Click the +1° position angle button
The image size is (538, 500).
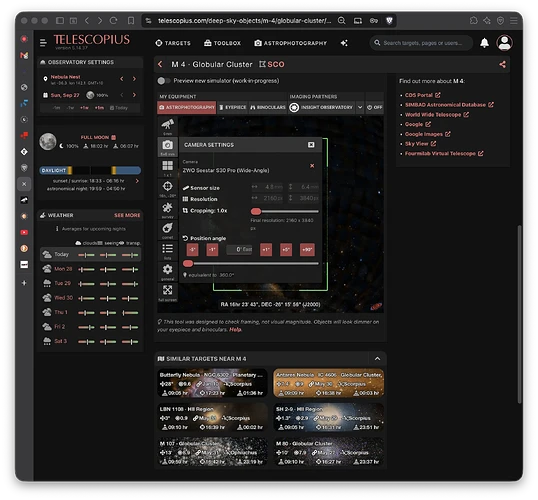266,249
